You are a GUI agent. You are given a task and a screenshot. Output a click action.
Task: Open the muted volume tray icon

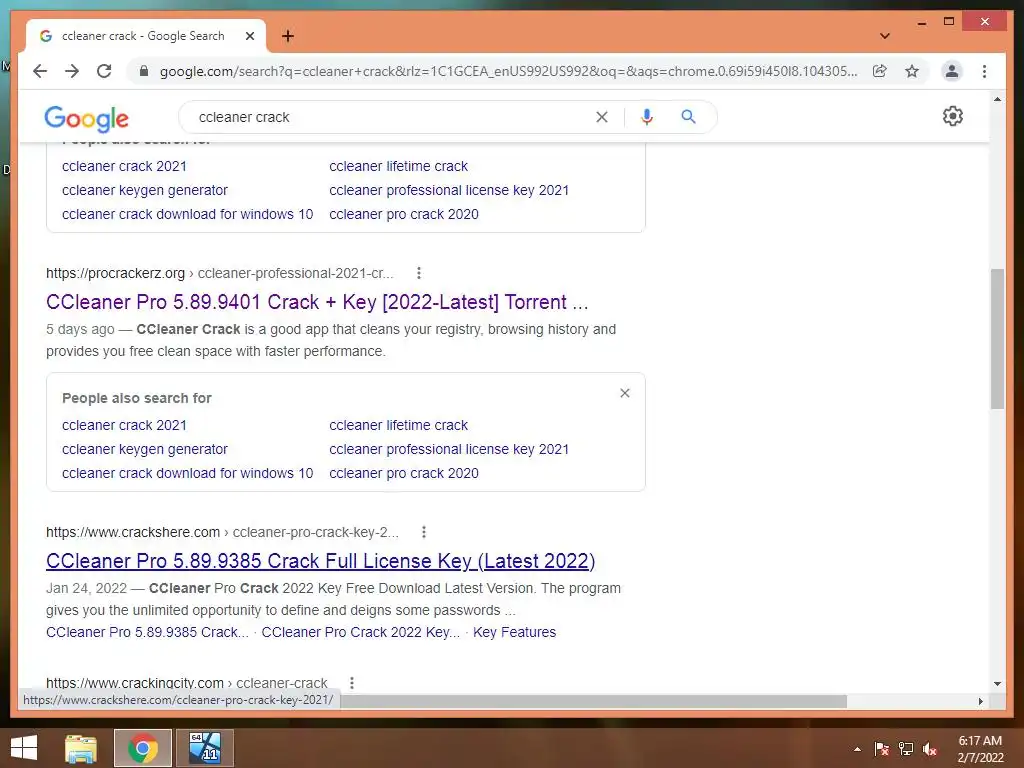click(930, 749)
